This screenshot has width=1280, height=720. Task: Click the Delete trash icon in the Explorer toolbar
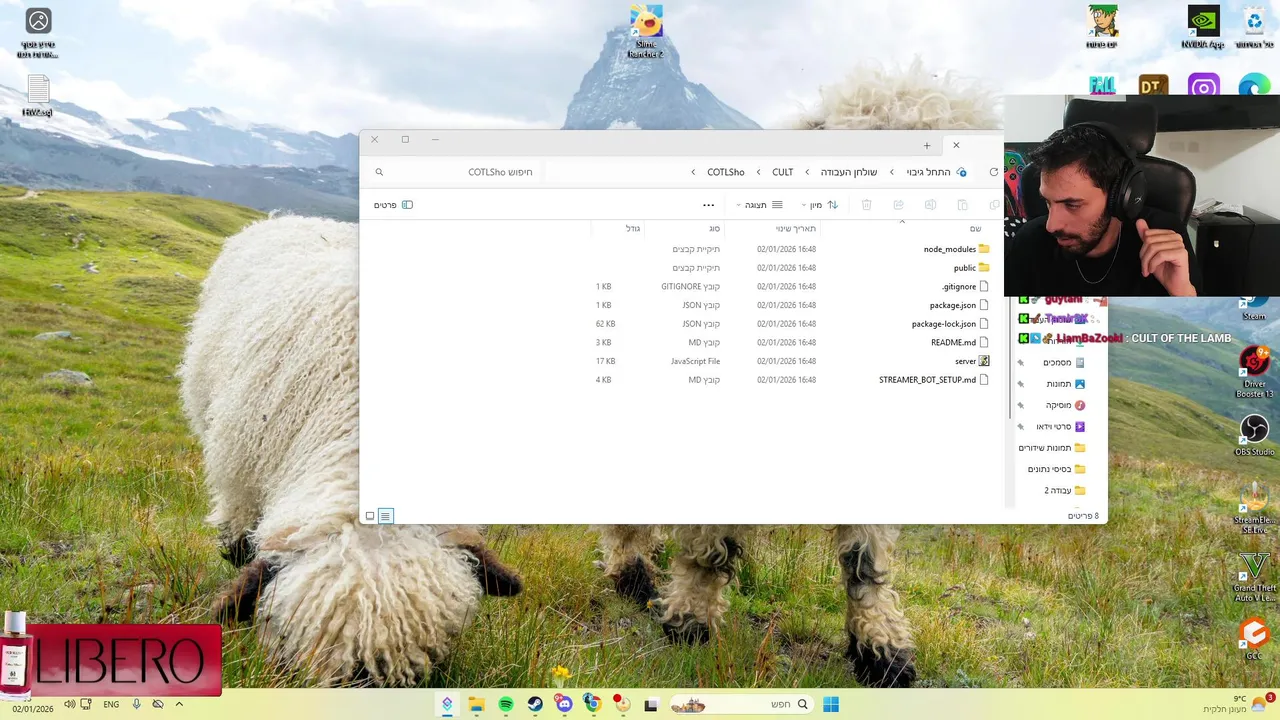(867, 205)
